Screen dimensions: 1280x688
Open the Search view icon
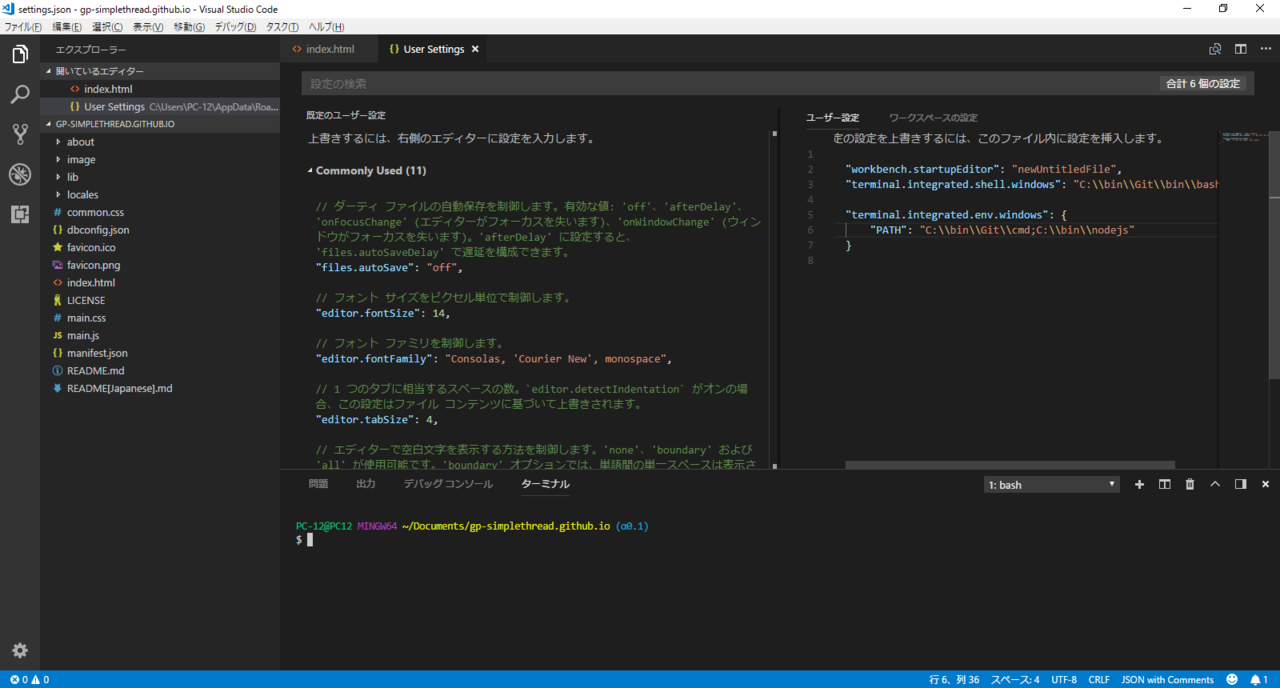click(x=20, y=95)
